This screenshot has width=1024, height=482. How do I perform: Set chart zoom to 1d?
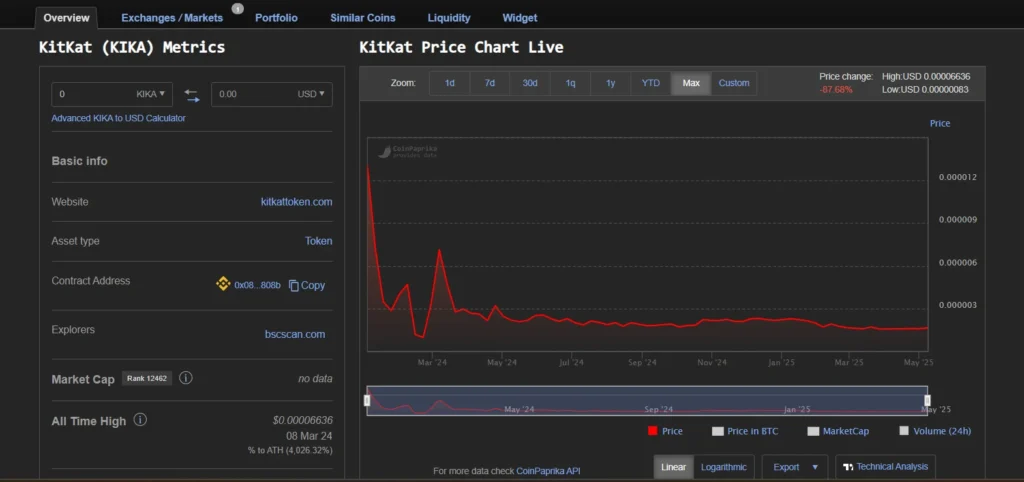(x=449, y=83)
